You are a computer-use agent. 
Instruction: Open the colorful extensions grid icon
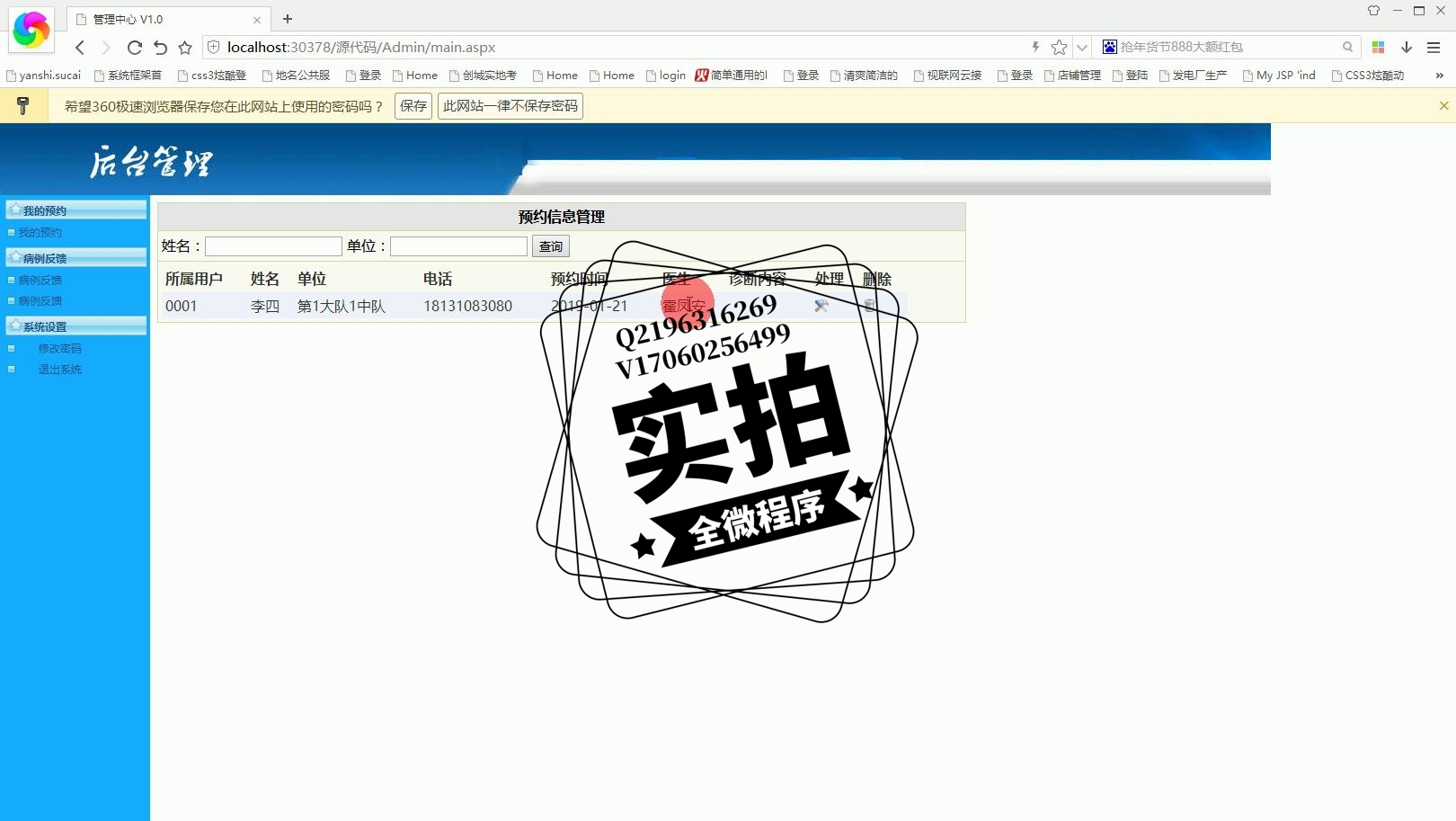coord(1378,47)
